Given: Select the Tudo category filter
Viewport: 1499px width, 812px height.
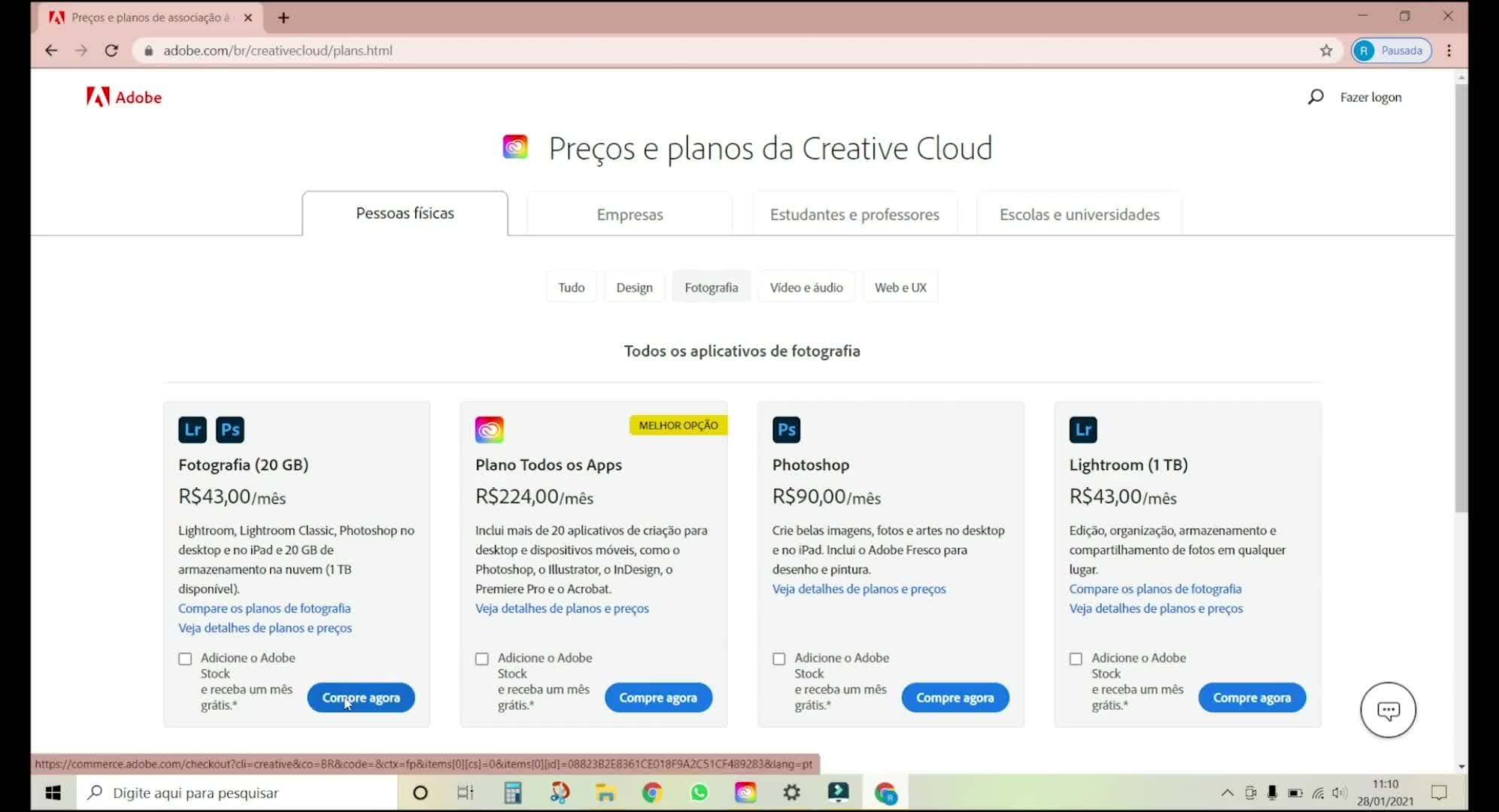Looking at the screenshot, I should pyautogui.click(x=572, y=287).
